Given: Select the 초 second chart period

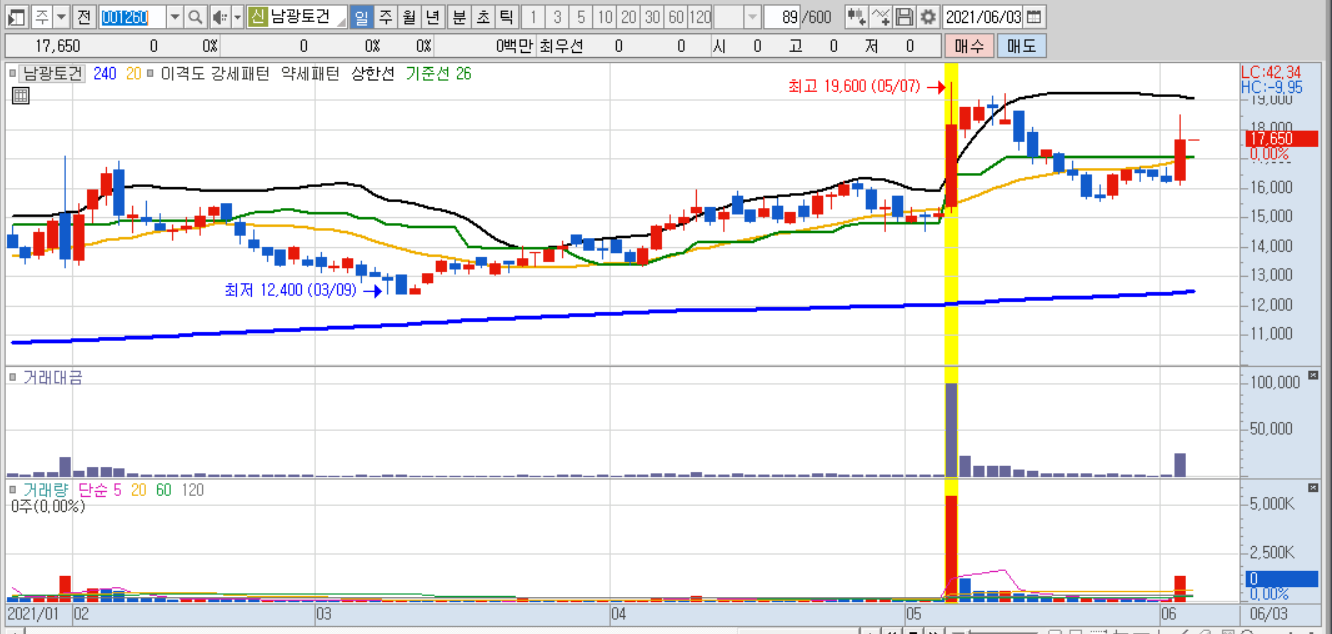Looking at the screenshot, I should (482, 17).
